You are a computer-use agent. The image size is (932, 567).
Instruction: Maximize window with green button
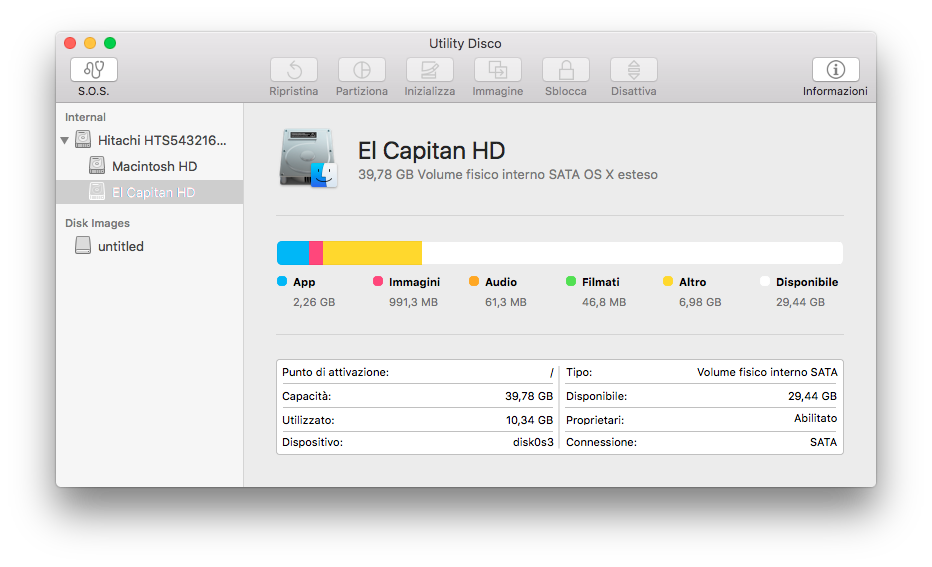pos(110,43)
